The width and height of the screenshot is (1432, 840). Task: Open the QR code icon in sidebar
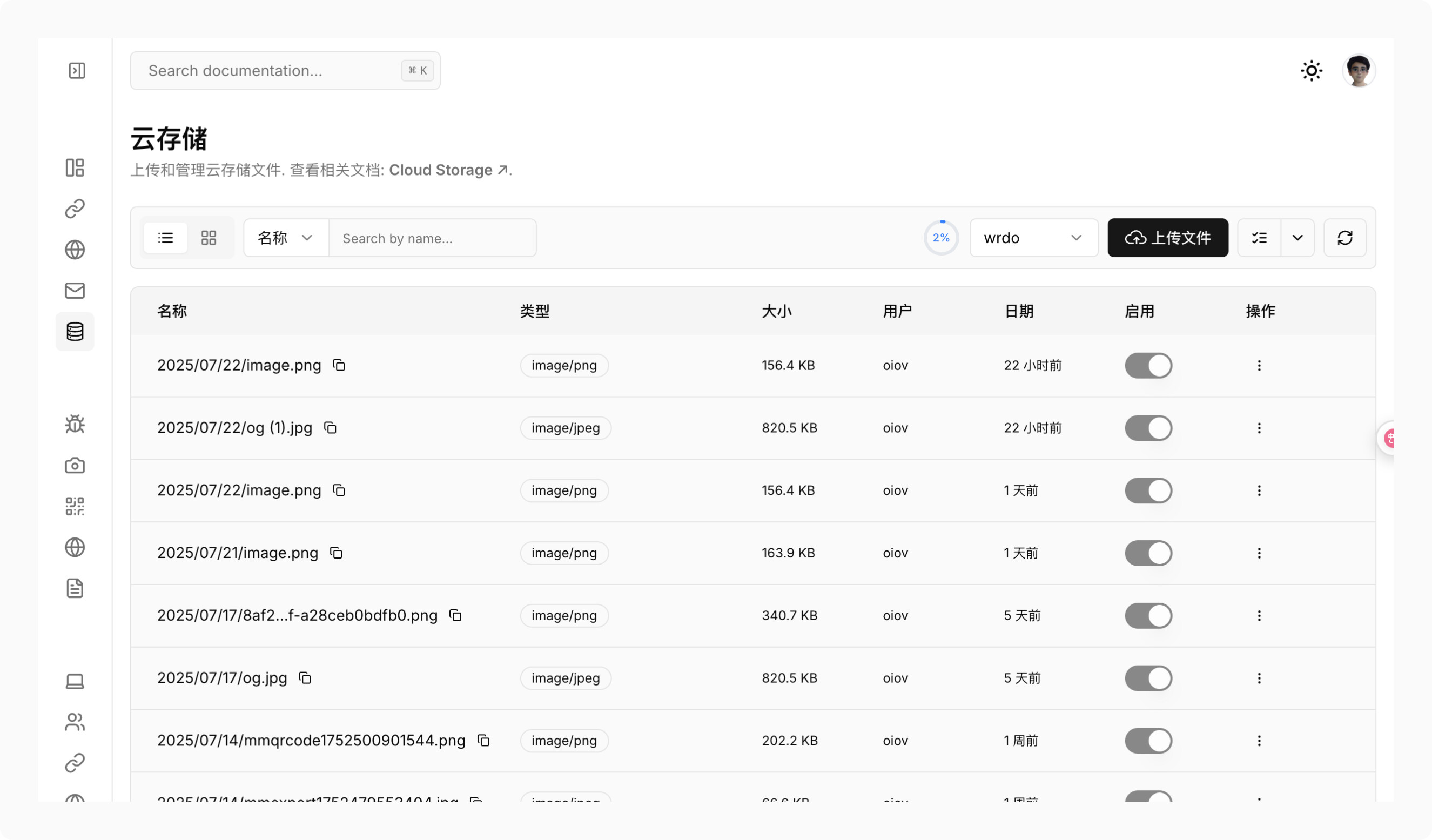point(75,506)
